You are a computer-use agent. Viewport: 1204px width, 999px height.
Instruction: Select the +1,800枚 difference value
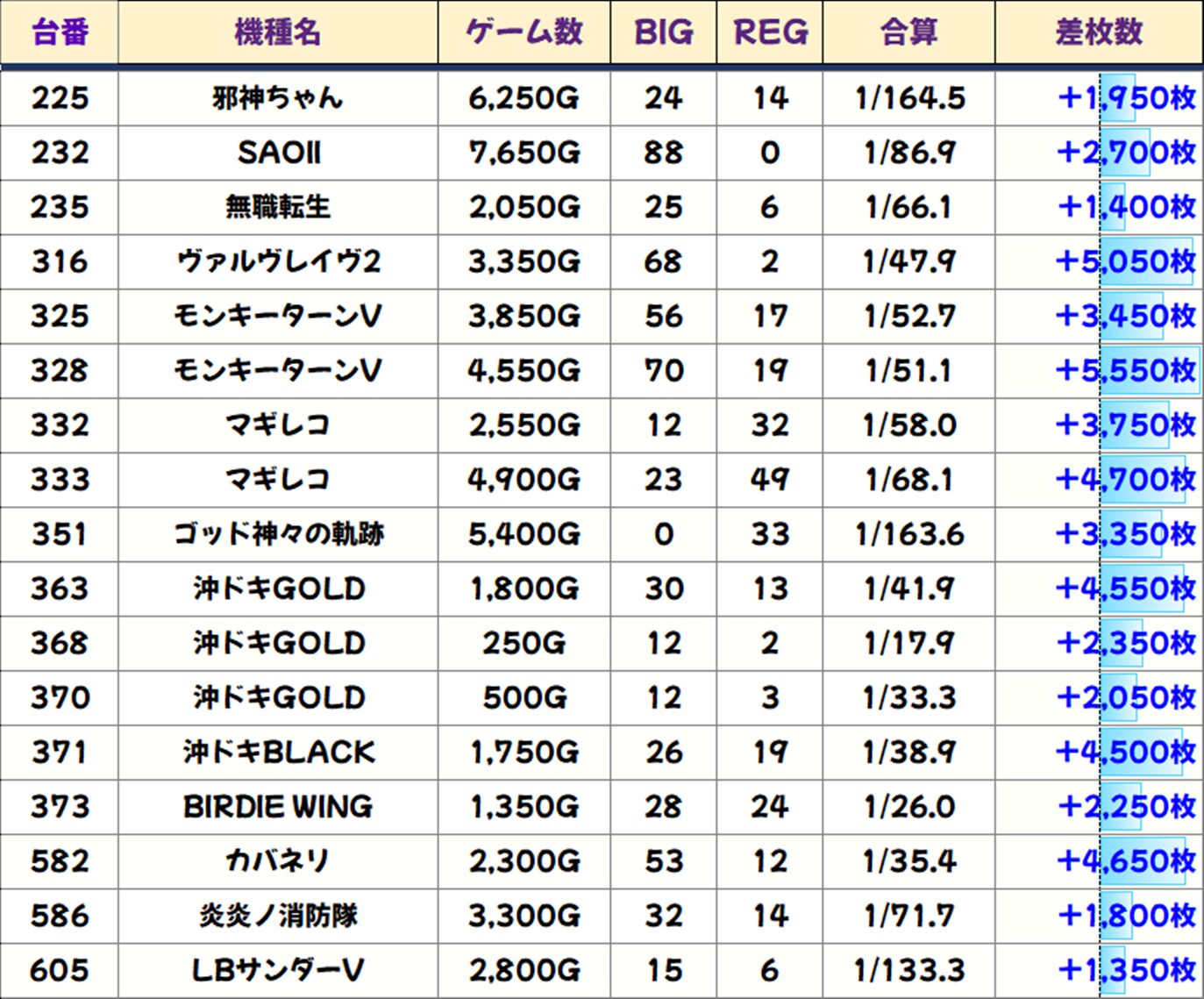click(x=1127, y=916)
